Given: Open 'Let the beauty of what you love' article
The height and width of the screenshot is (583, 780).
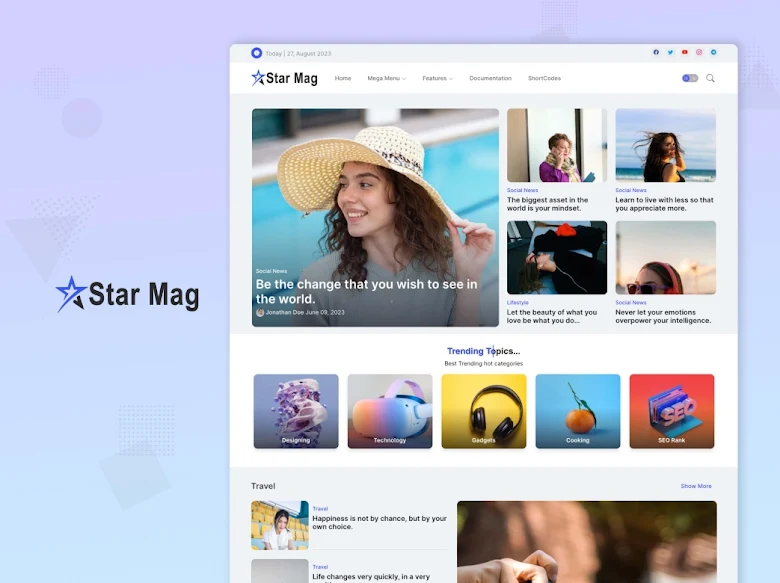Looking at the screenshot, I should 552,316.
